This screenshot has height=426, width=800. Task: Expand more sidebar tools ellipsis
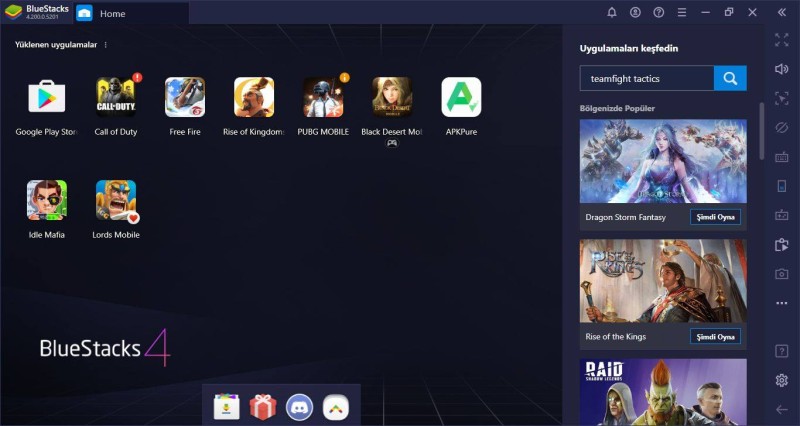tap(782, 303)
